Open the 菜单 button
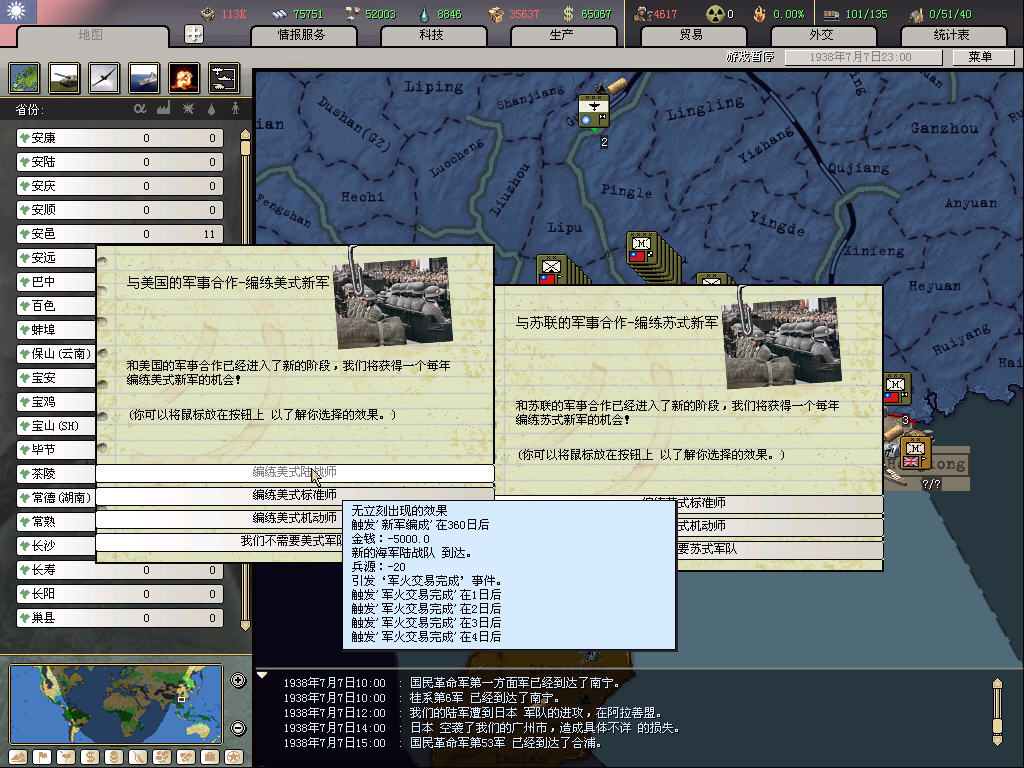The image size is (1024, 768). [x=979, y=57]
